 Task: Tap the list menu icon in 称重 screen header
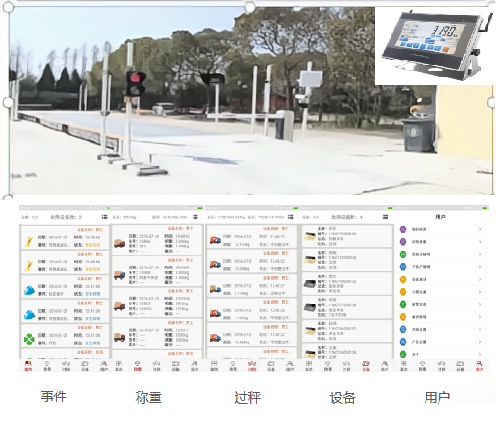point(196,217)
